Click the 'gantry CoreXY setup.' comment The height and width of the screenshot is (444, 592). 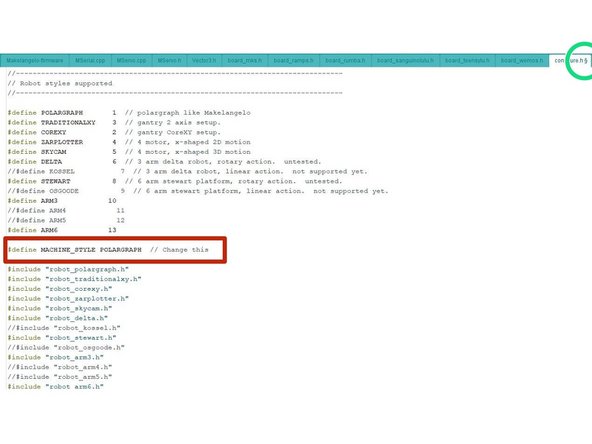pos(179,132)
